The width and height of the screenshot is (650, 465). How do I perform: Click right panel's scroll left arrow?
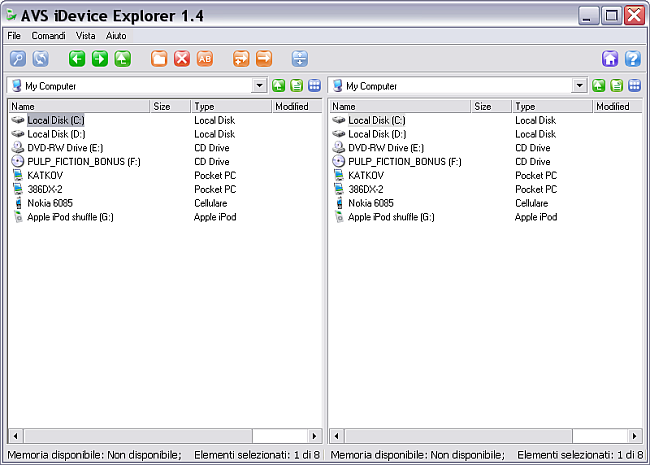(x=337, y=436)
